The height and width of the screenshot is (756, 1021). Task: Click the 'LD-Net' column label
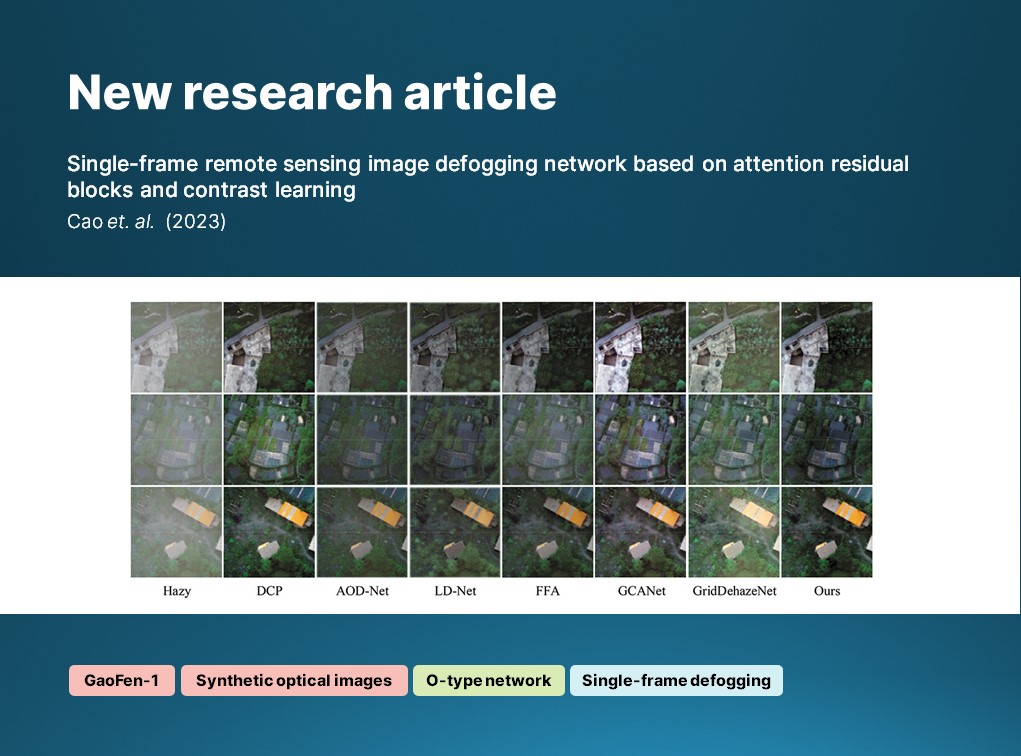pos(455,591)
